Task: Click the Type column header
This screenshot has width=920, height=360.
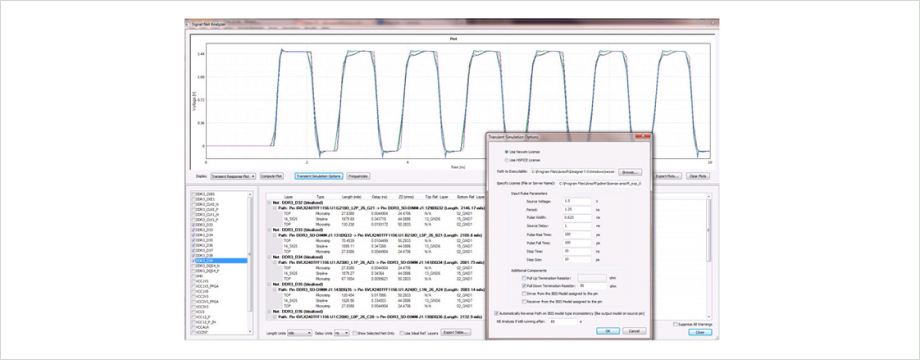Action: [x=321, y=197]
